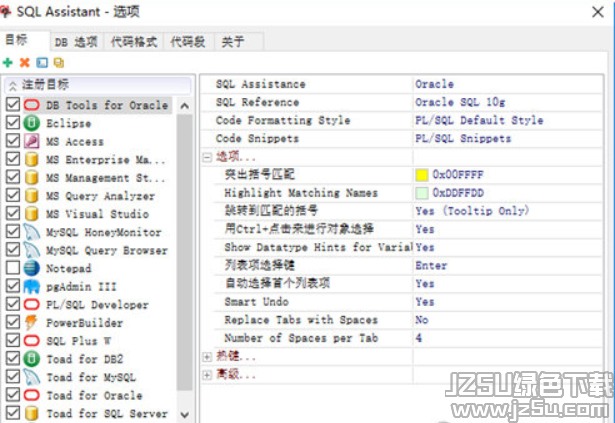Expand the 热键... hotkeys group
This screenshot has width=615, height=423.
[x=207, y=357]
